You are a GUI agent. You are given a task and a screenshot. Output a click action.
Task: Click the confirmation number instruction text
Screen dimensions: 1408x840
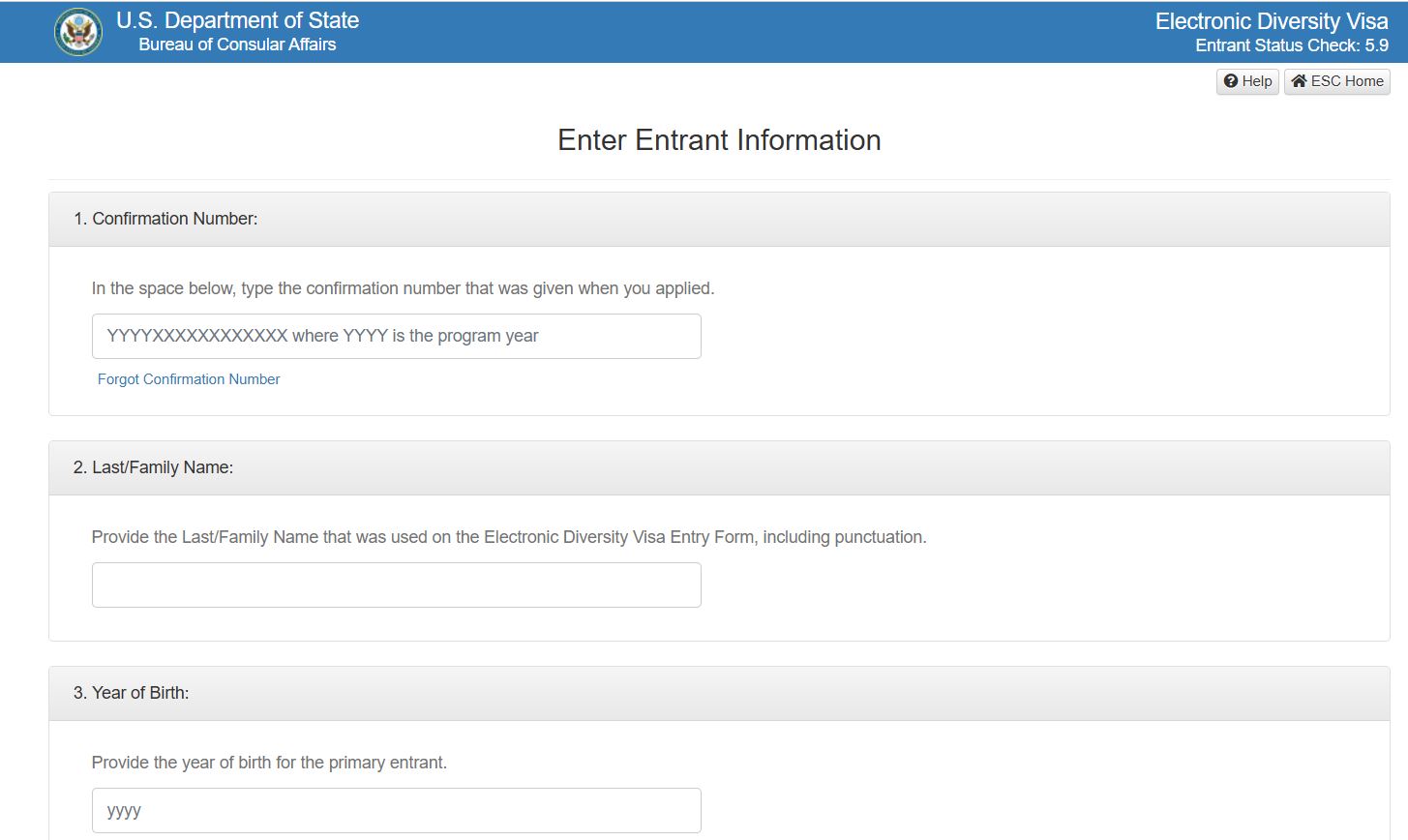pos(403,288)
